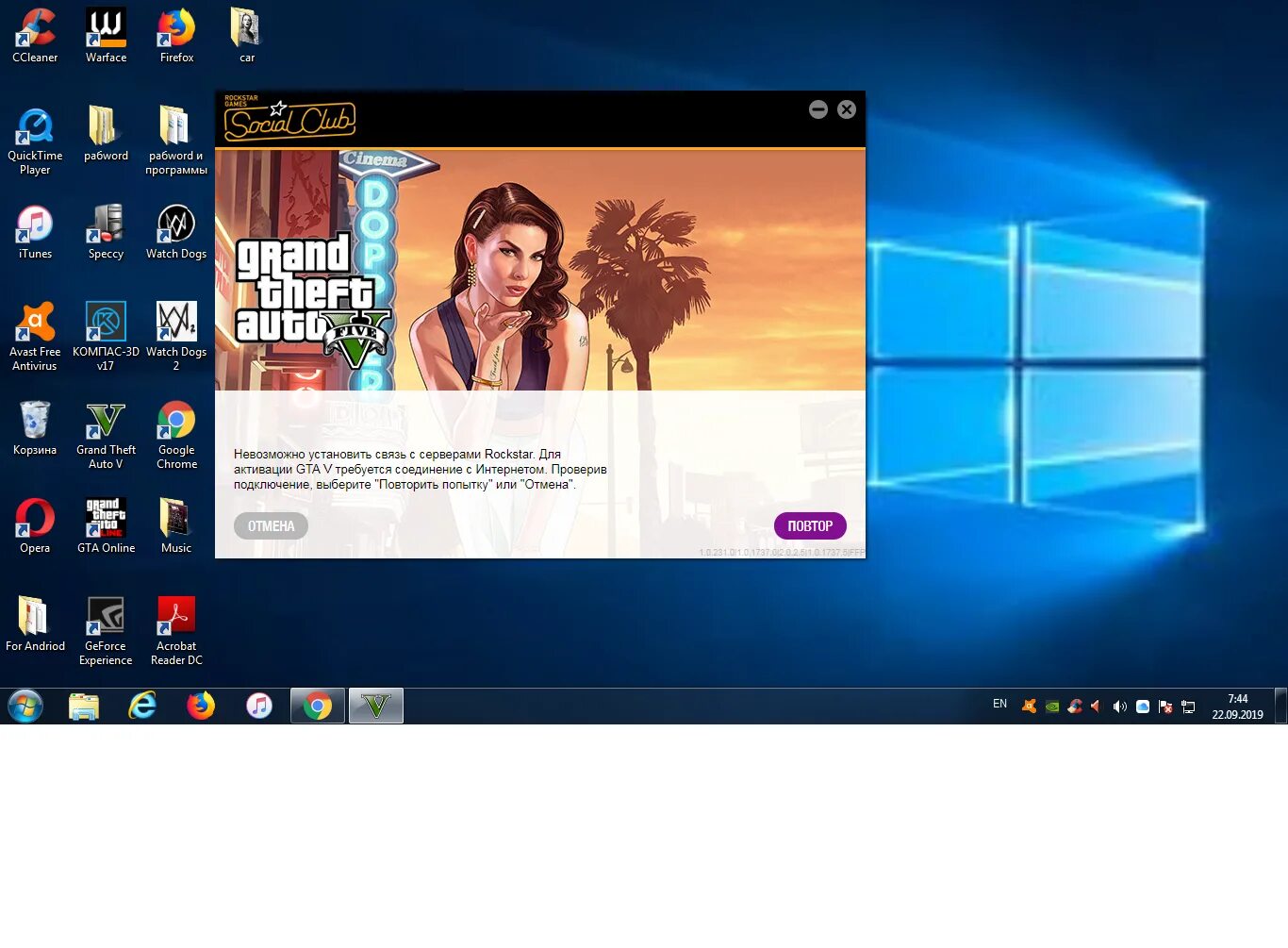Open the GTA Online desktop shortcut
The height and width of the screenshot is (948, 1288).
pyautogui.click(x=106, y=526)
